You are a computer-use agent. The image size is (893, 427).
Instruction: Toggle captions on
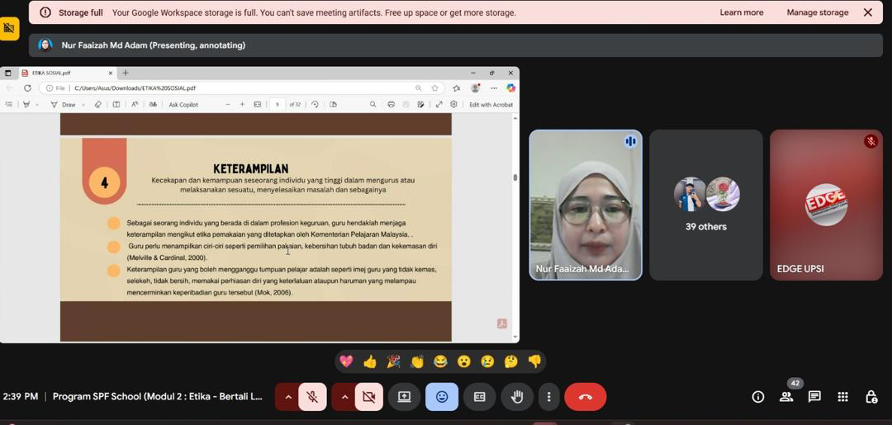pyautogui.click(x=479, y=397)
